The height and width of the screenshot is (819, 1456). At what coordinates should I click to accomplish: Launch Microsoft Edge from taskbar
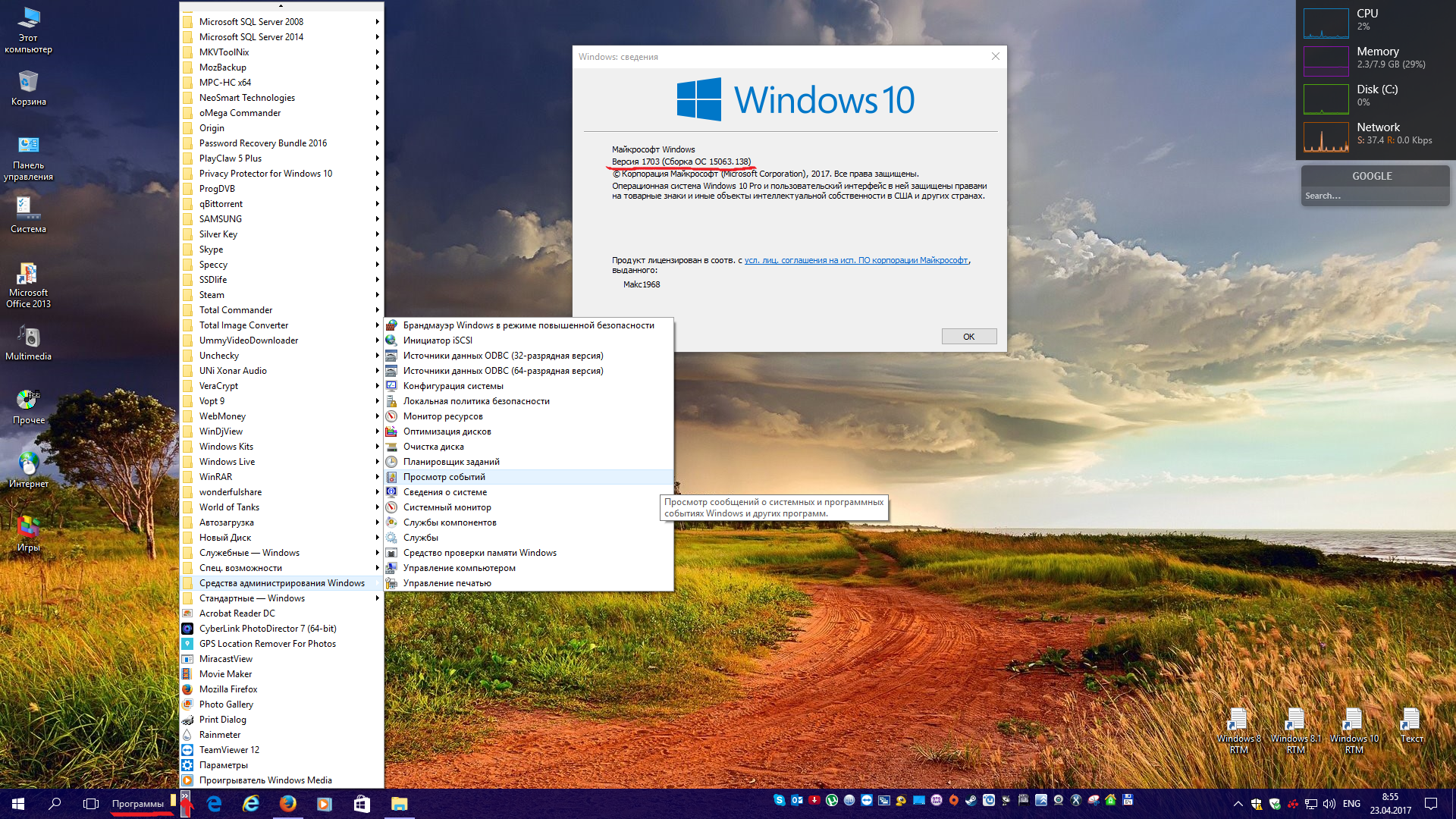[215, 804]
